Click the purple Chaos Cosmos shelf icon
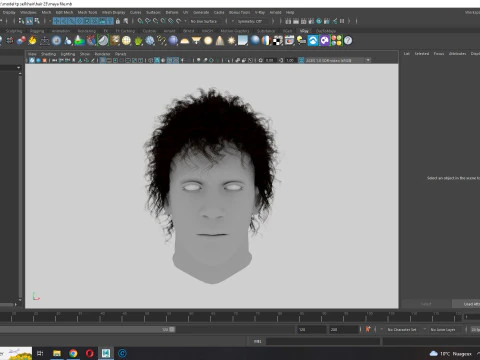This screenshot has height=360, width=480. 324,41
